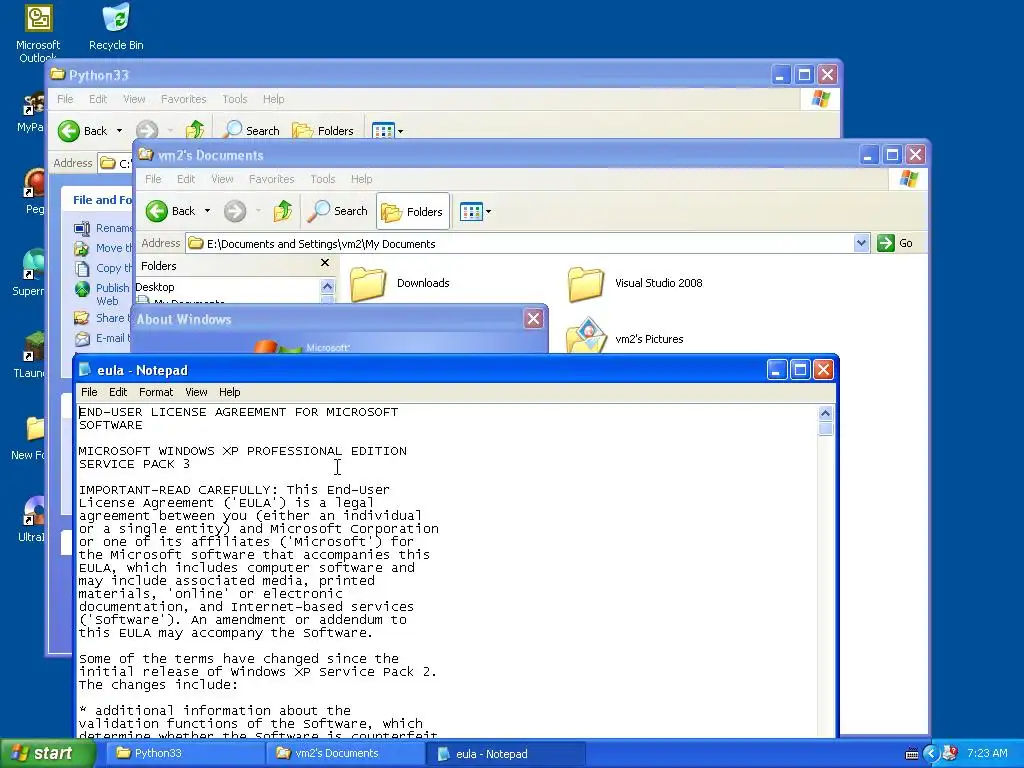Click the on-screen keyboard tray icon
This screenshot has height=768, width=1024.
coord(912,754)
